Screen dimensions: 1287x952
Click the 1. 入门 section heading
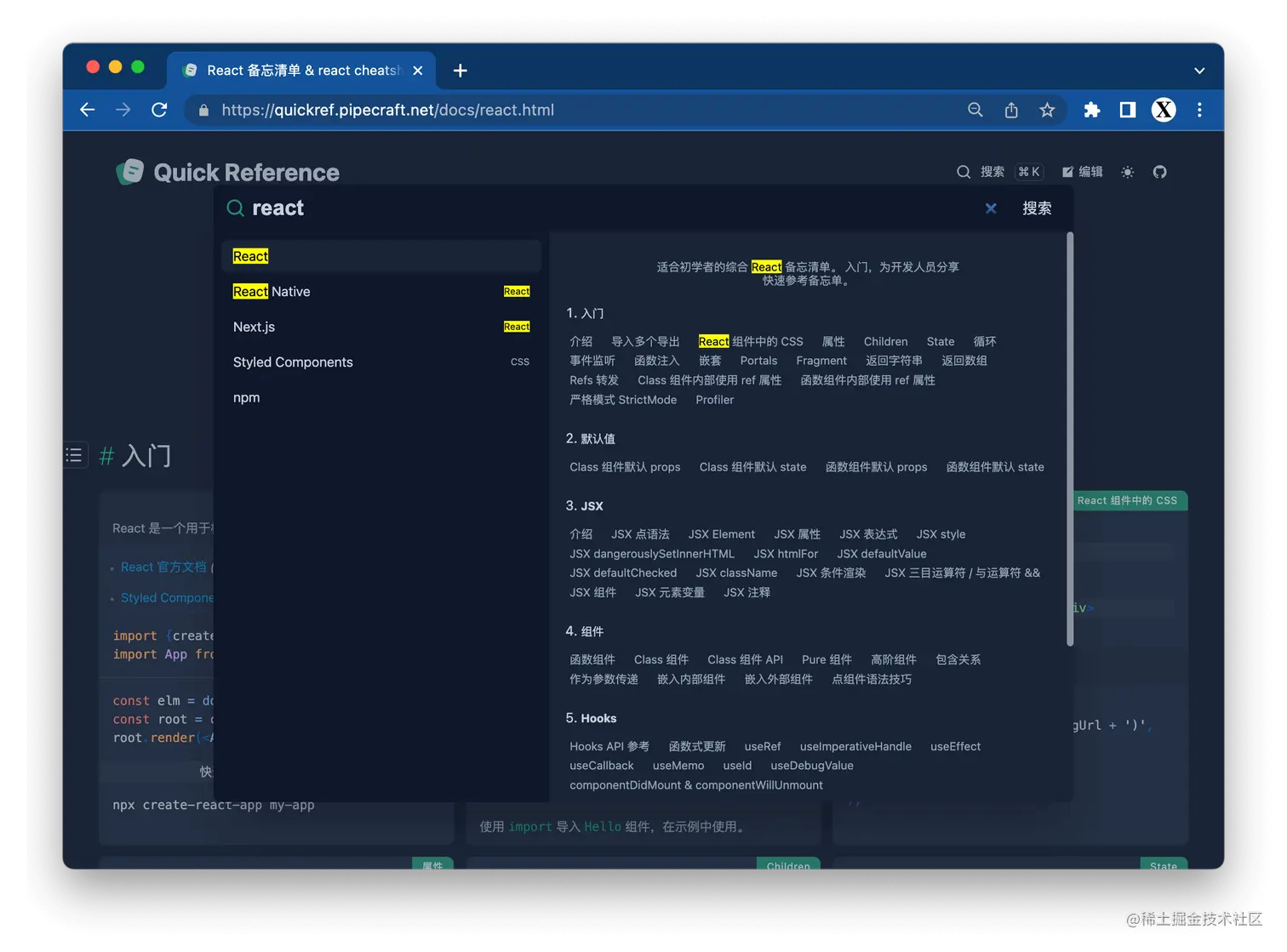click(585, 314)
